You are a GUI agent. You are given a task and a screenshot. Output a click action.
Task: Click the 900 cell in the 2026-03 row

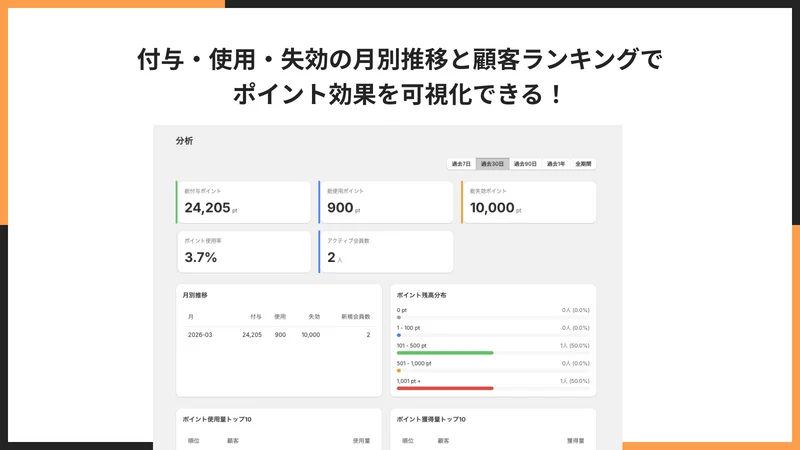point(281,335)
